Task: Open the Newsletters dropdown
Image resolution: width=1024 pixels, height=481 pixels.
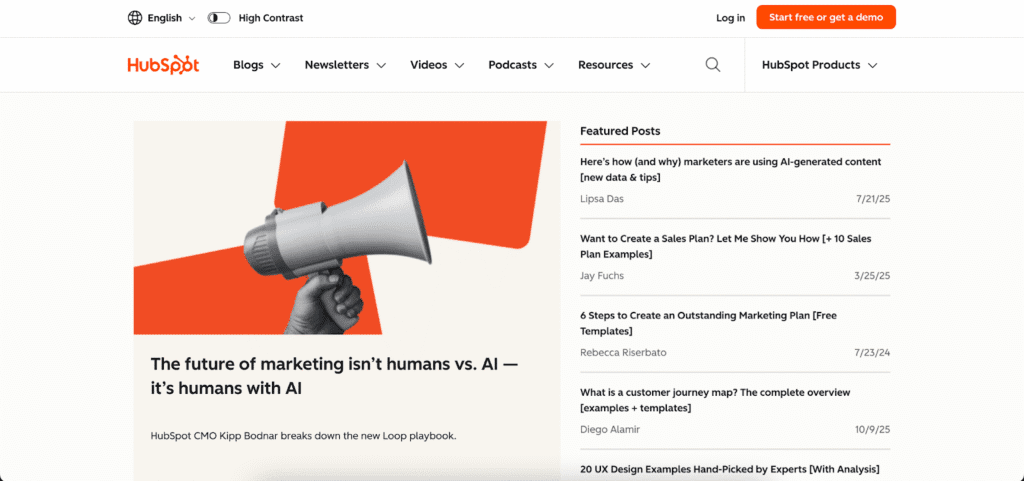Action: [345, 65]
